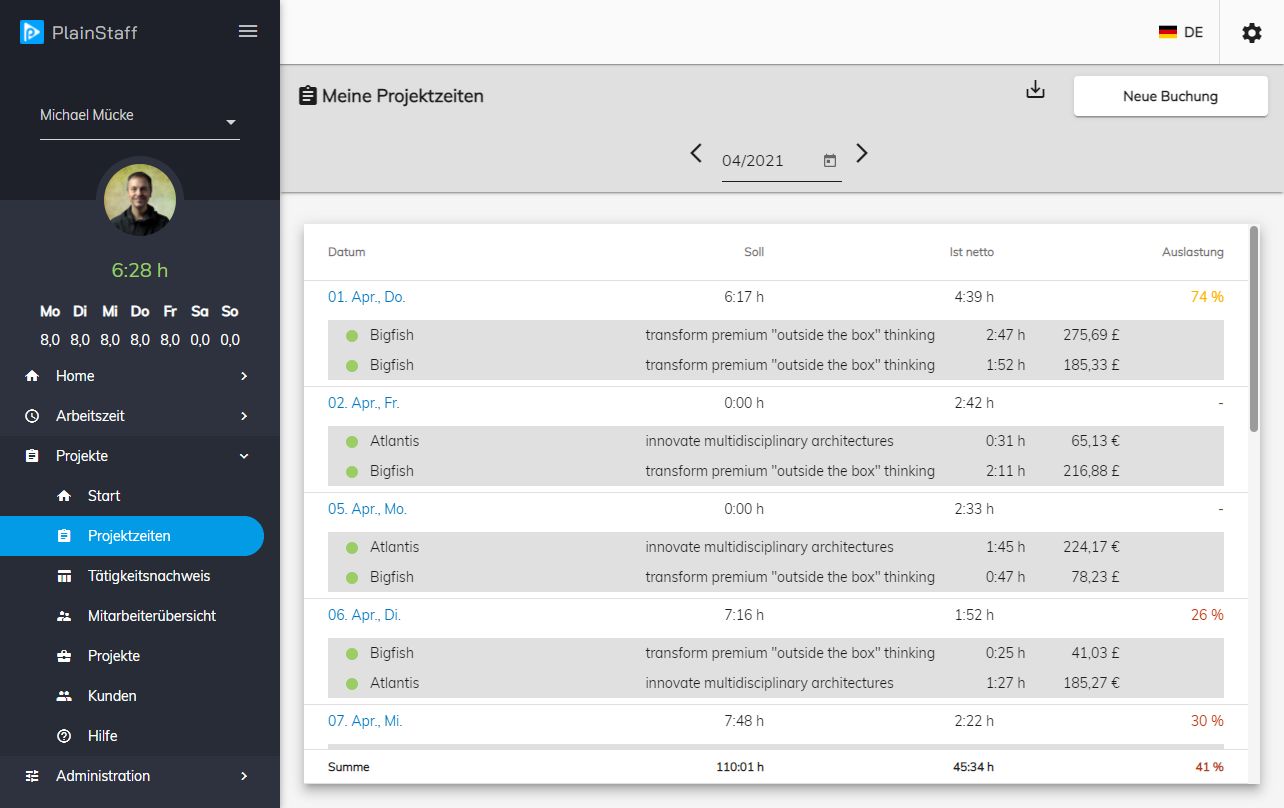Open the Kunden sidebar entry

[x=111, y=696]
